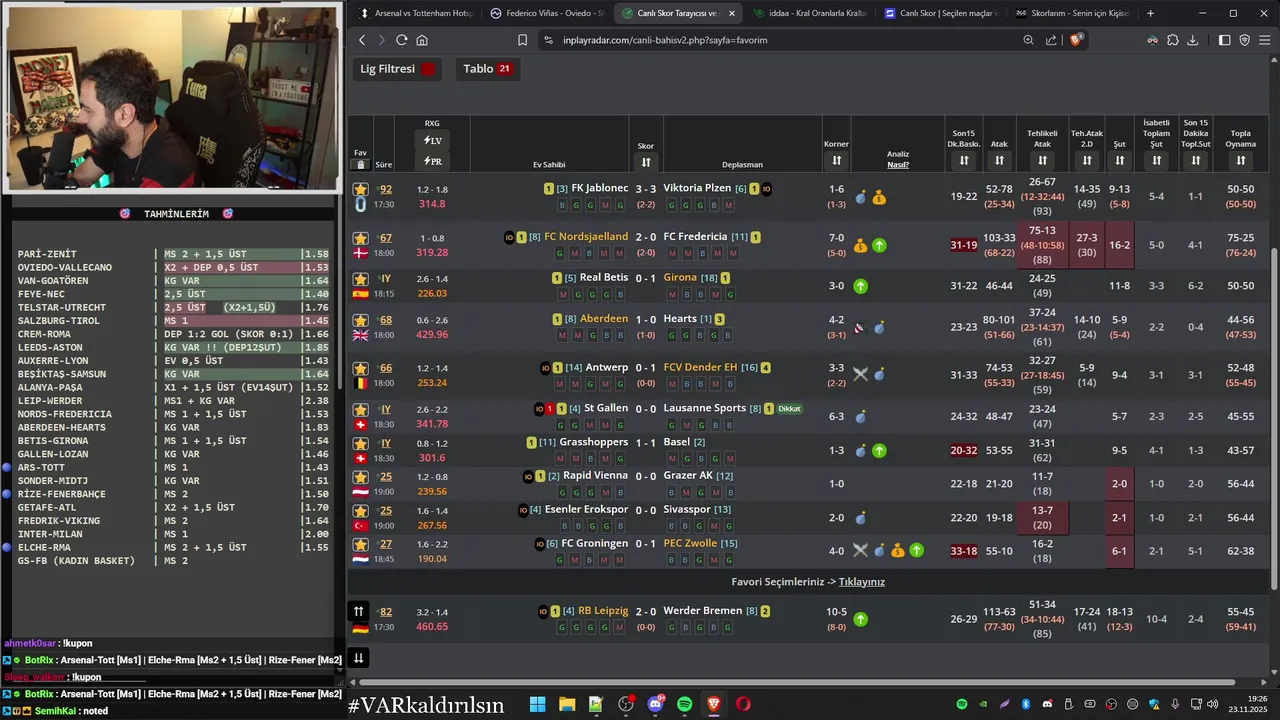The width and height of the screenshot is (1280, 720).
Task: Open the Tablo 21 button
Action: coord(487,69)
